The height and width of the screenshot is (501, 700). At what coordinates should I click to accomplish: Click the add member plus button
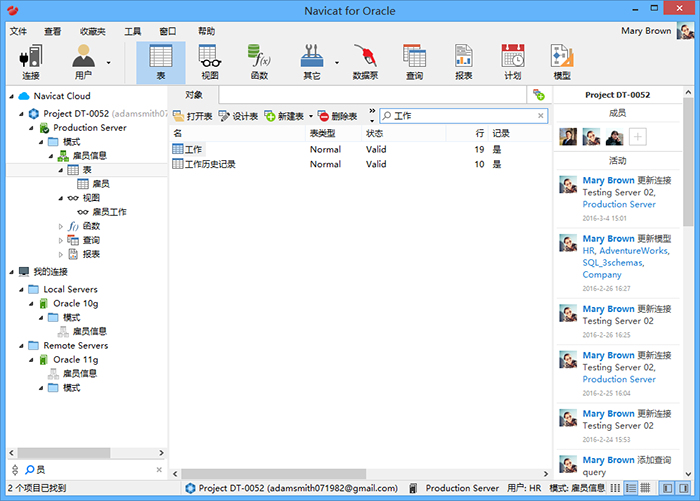(x=637, y=137)
